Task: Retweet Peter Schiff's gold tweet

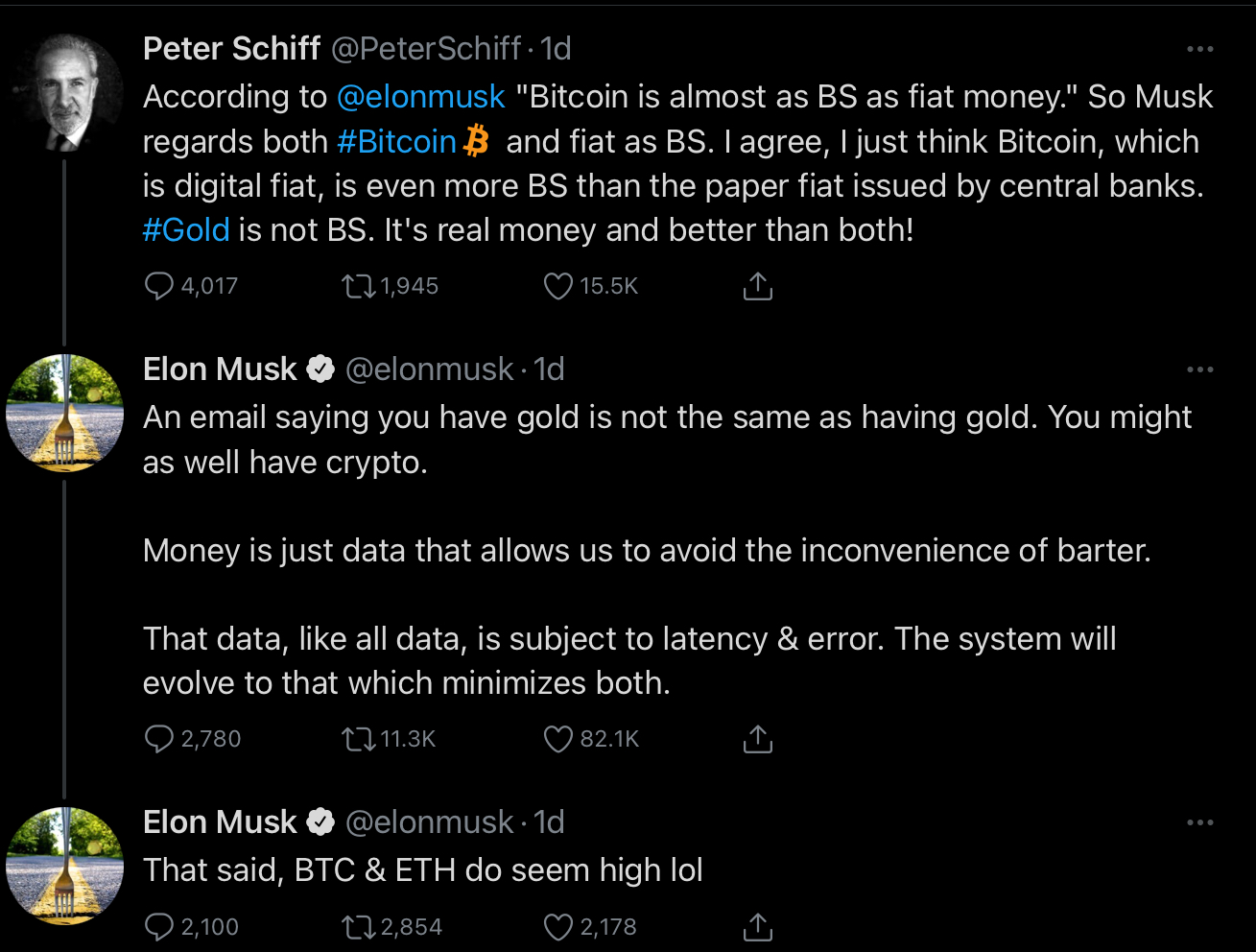Action: coord(359,286)
